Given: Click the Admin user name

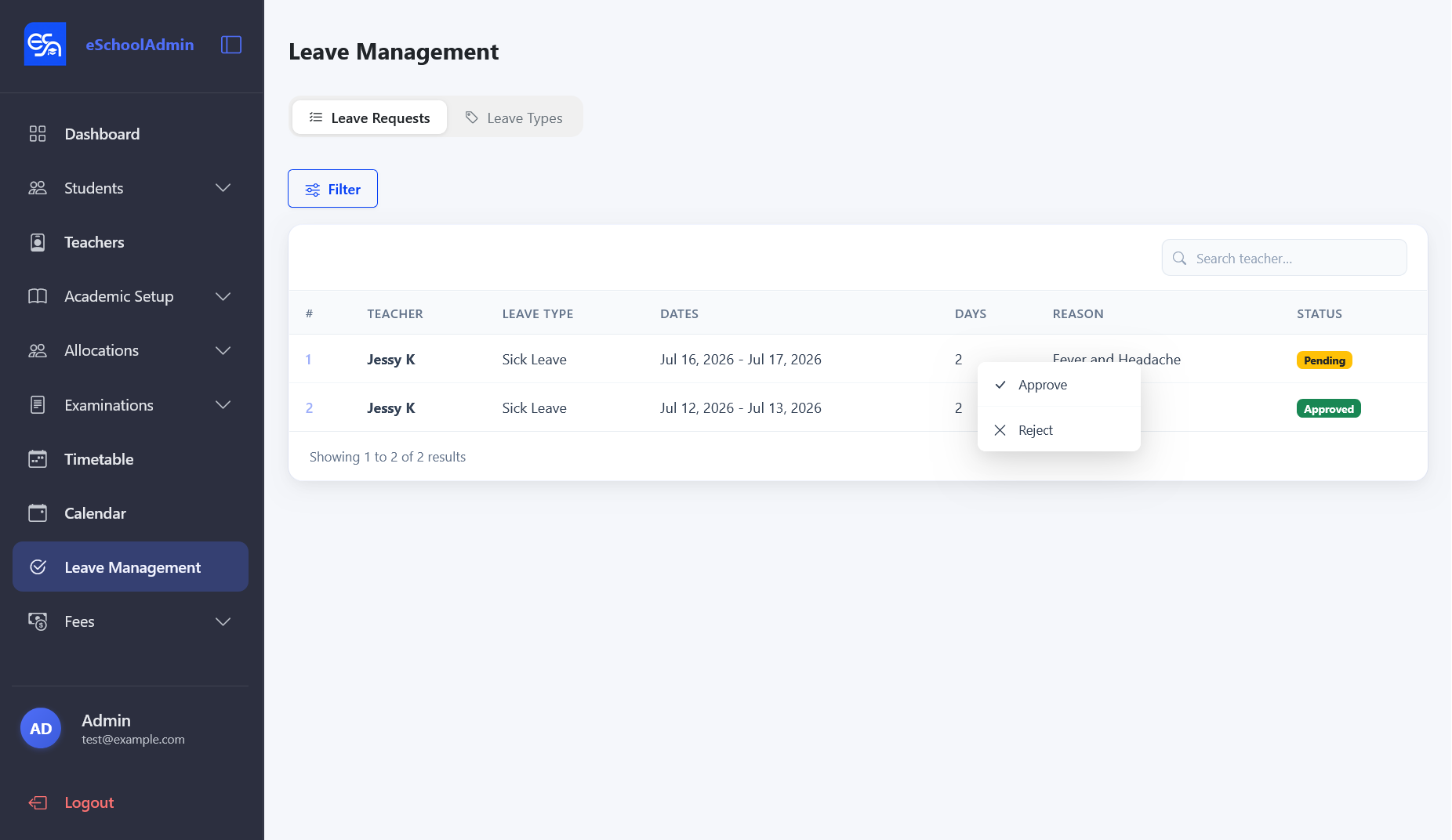Looking at the screenshot, I should point(107,720).
